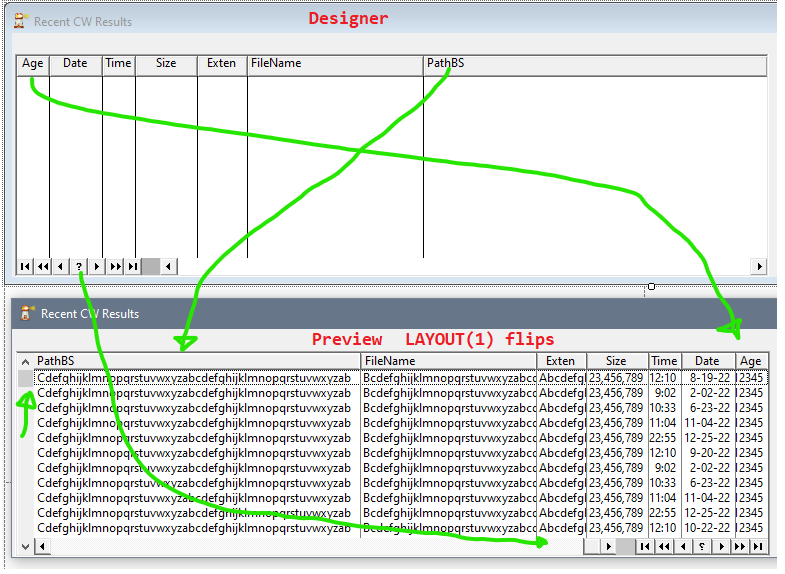Click the Preview horizontal scrollbar thumb
785x574 pixels.
624,546
